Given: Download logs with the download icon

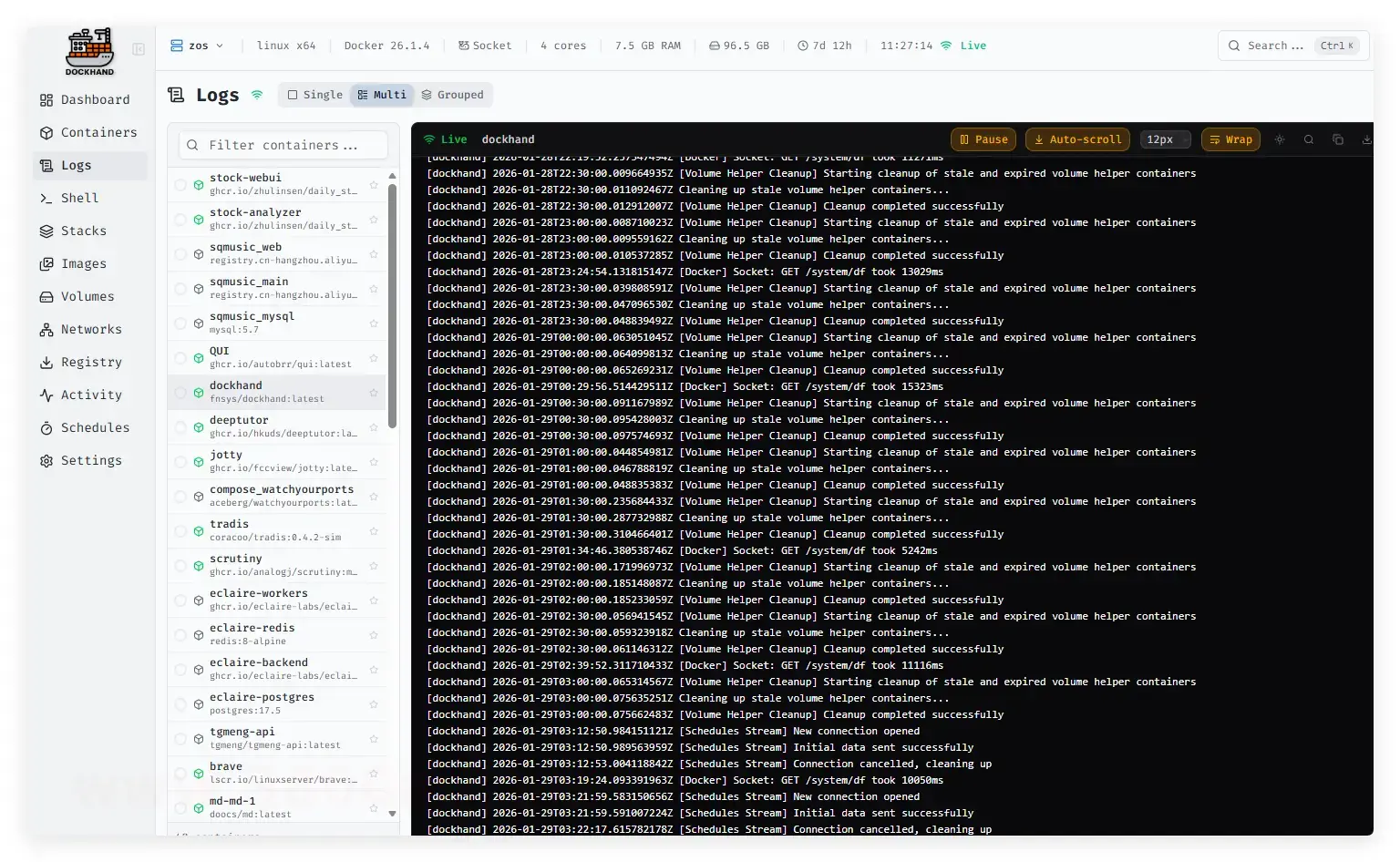Looking at the screenshot, I should tap(1366, 139).
